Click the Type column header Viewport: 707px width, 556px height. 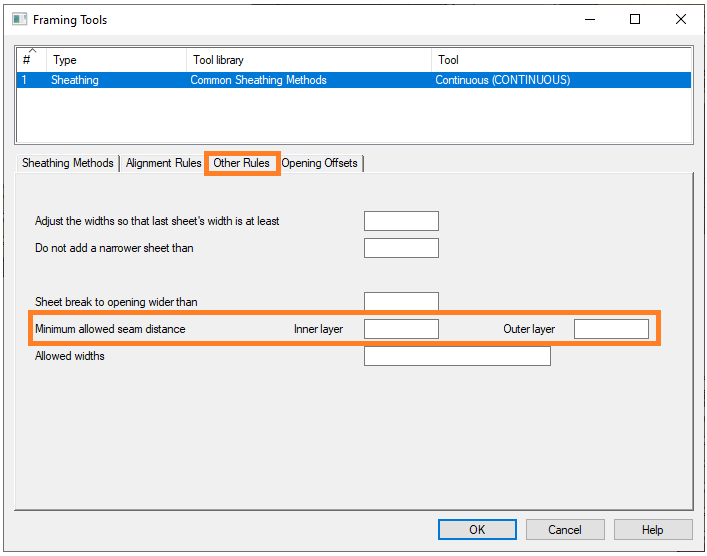click(115, 60)
